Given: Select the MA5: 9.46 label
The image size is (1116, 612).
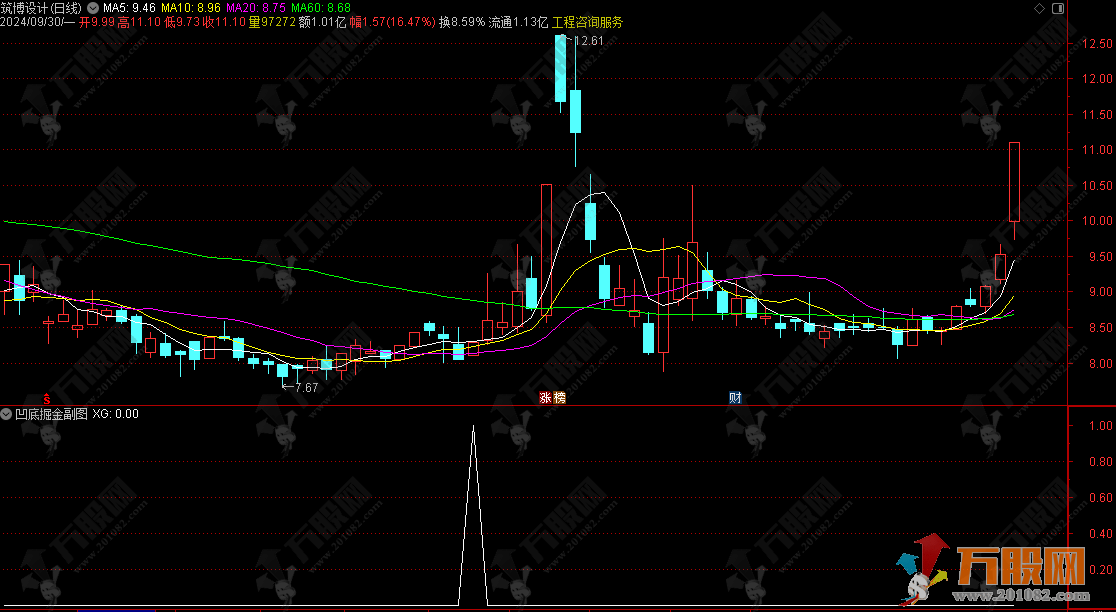Looking at the screenshot, I should click(129, 8).
